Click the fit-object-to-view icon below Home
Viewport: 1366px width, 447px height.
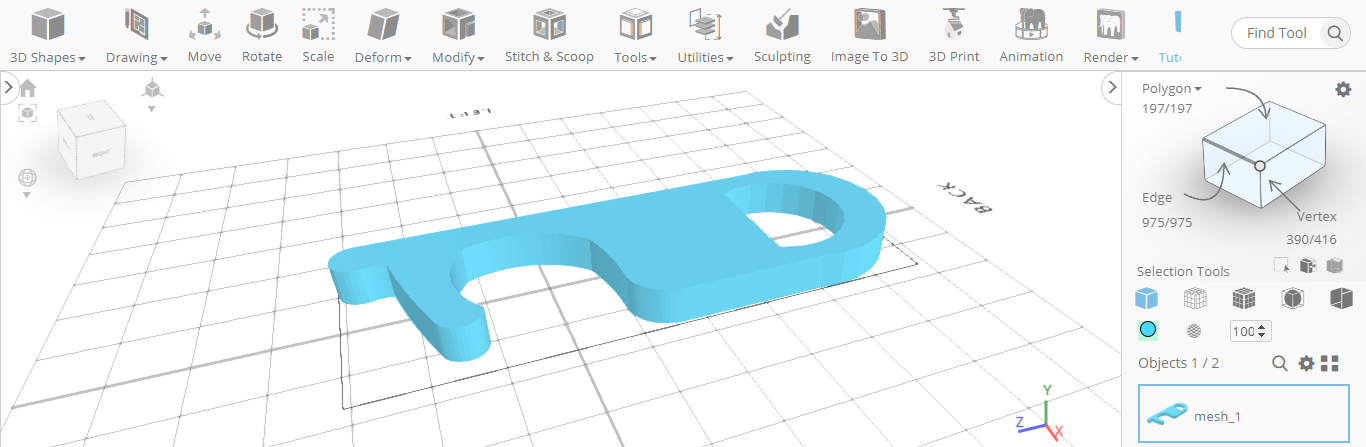pyautogui.click(x=28, y=113)
